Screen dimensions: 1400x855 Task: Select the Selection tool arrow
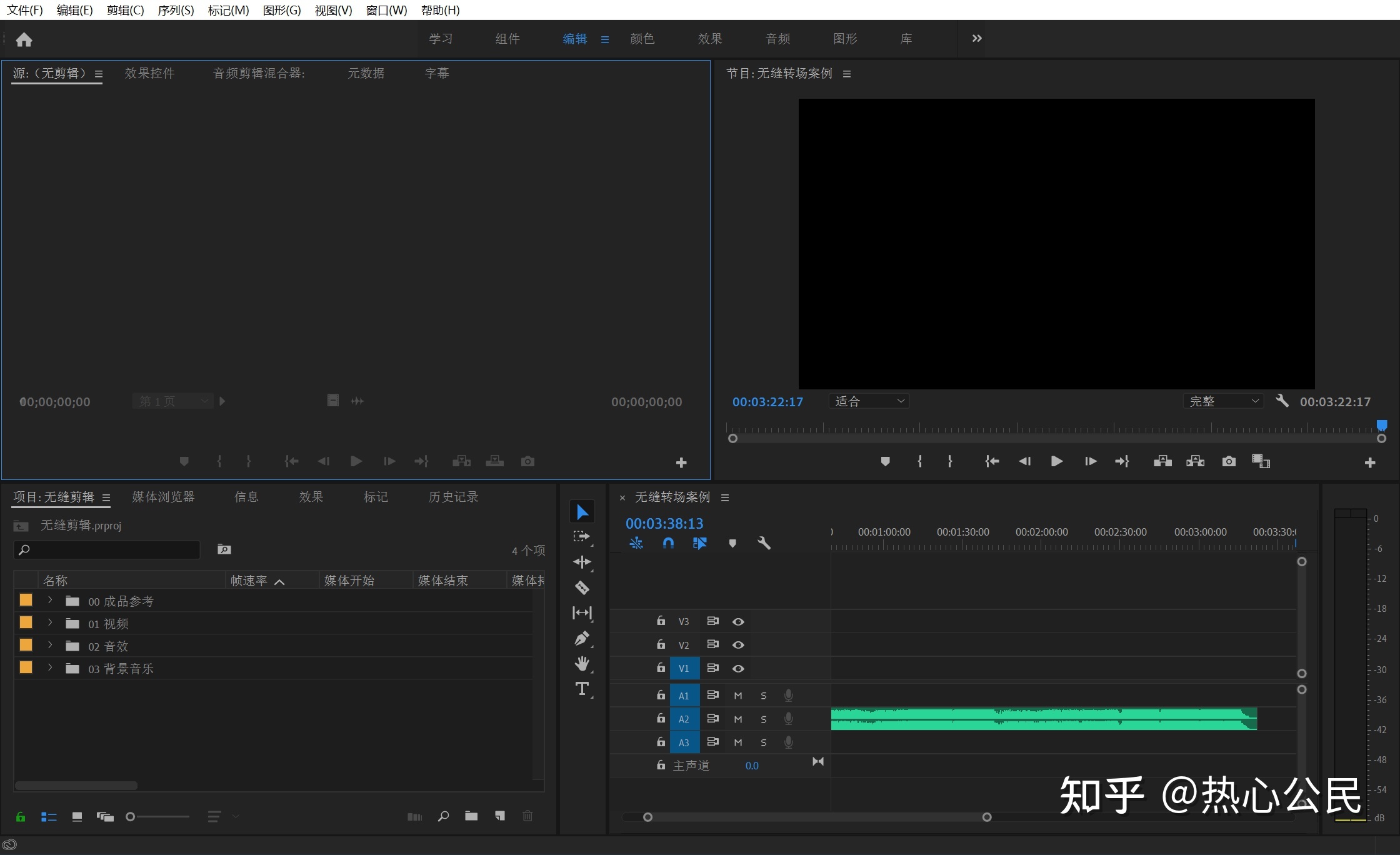pos(582,512)
